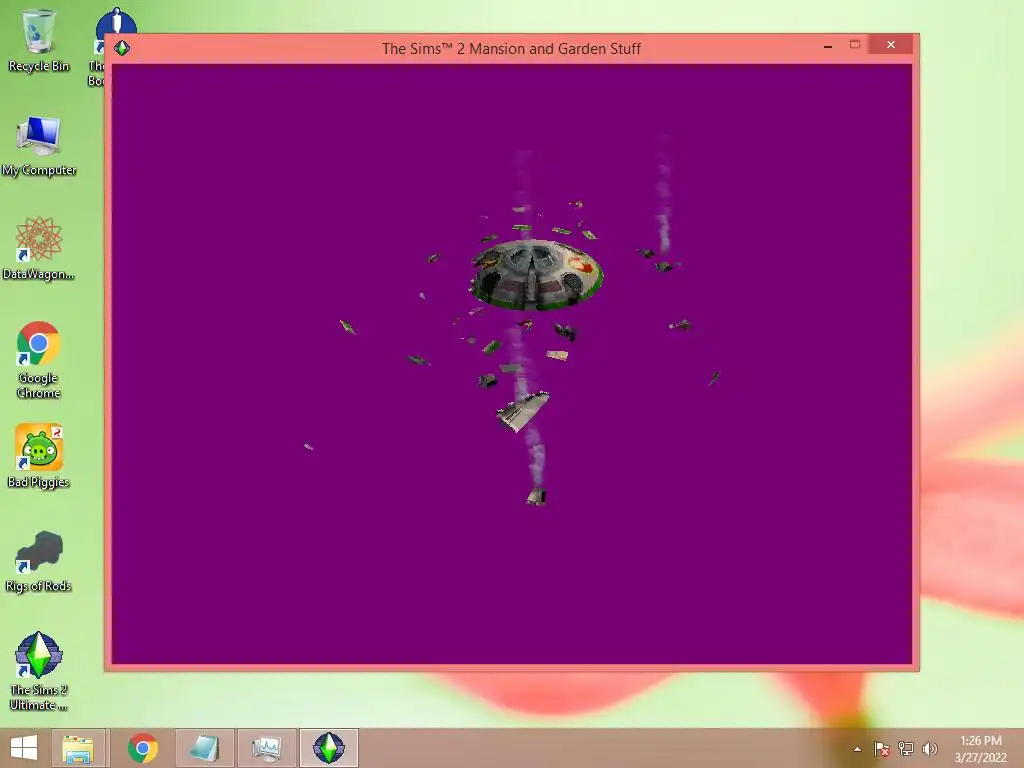Select the Bad Piggies desktop shortcut

tap(39, 456)
